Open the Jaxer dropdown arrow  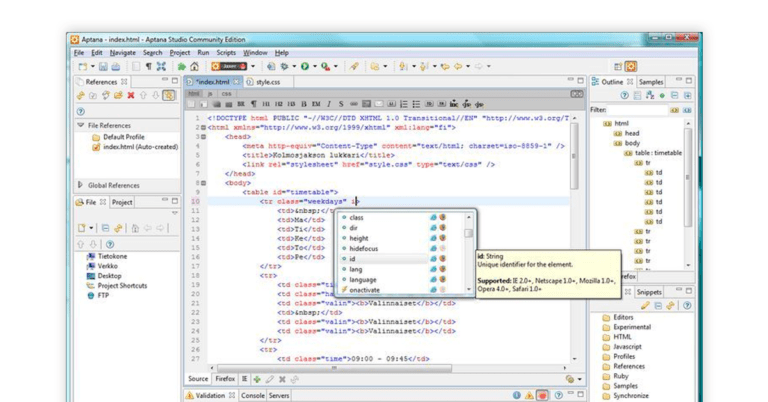[253, 67]
